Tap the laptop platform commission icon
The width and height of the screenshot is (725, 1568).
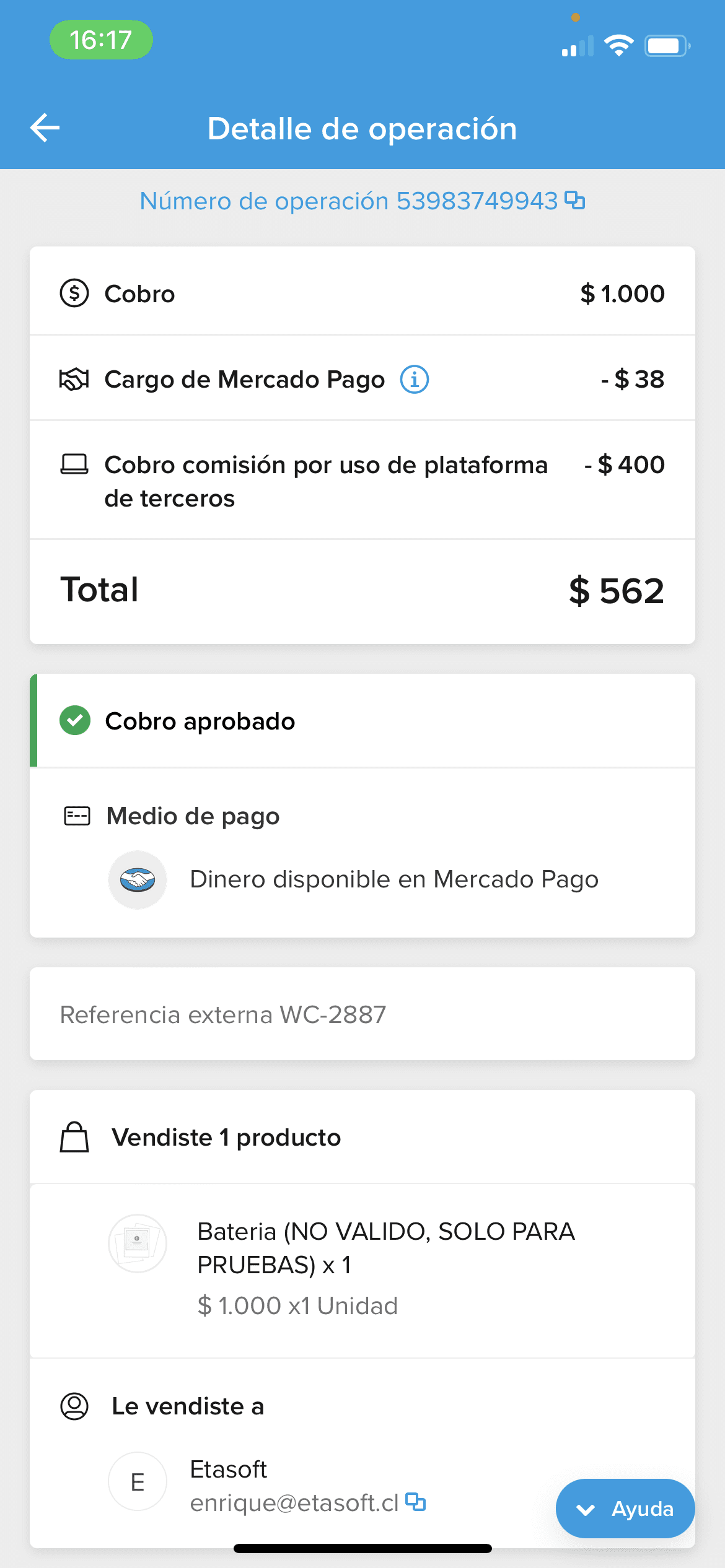click(x=74, y=464)
